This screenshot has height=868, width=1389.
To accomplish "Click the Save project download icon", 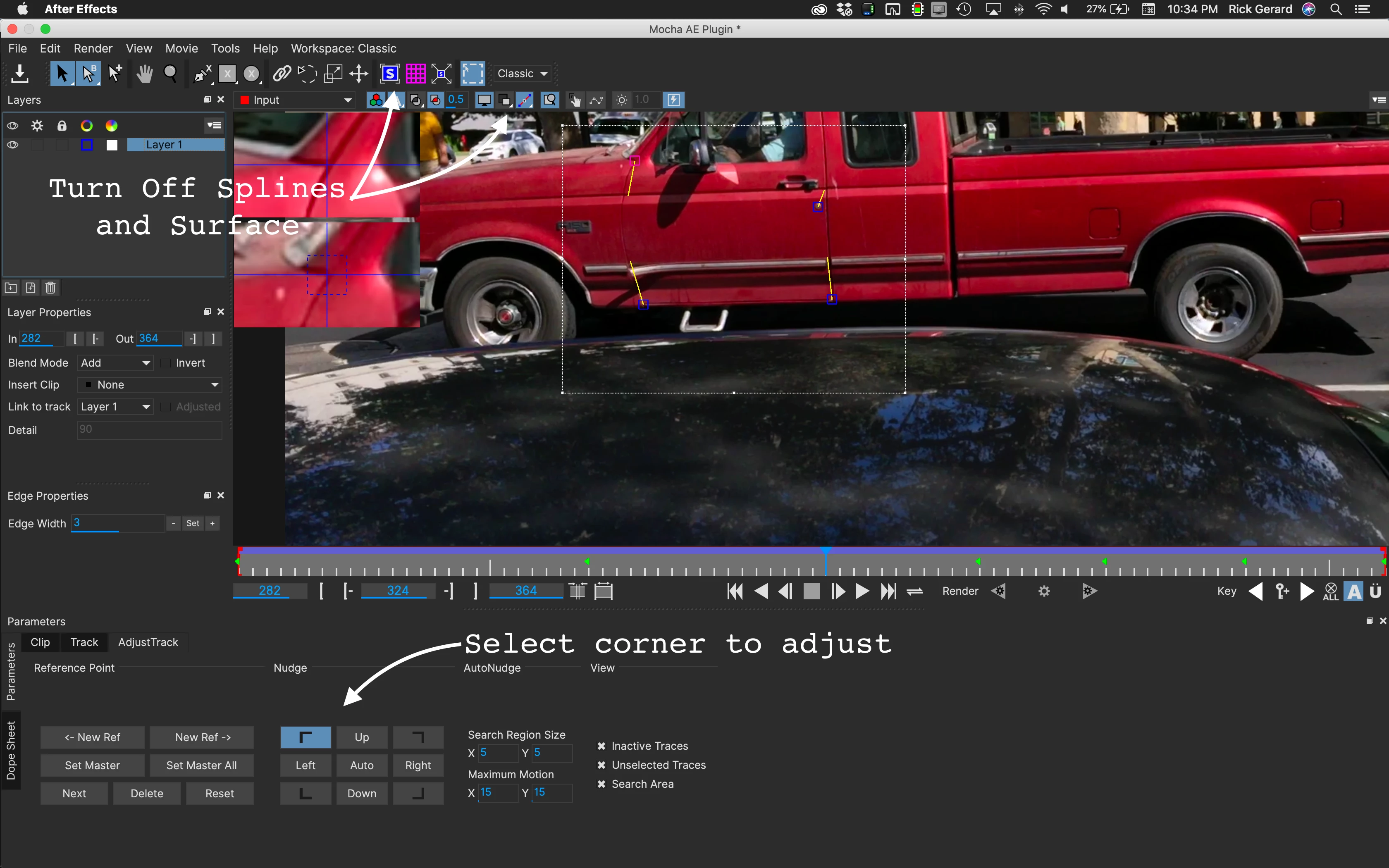I will click(x=20, y=74).
